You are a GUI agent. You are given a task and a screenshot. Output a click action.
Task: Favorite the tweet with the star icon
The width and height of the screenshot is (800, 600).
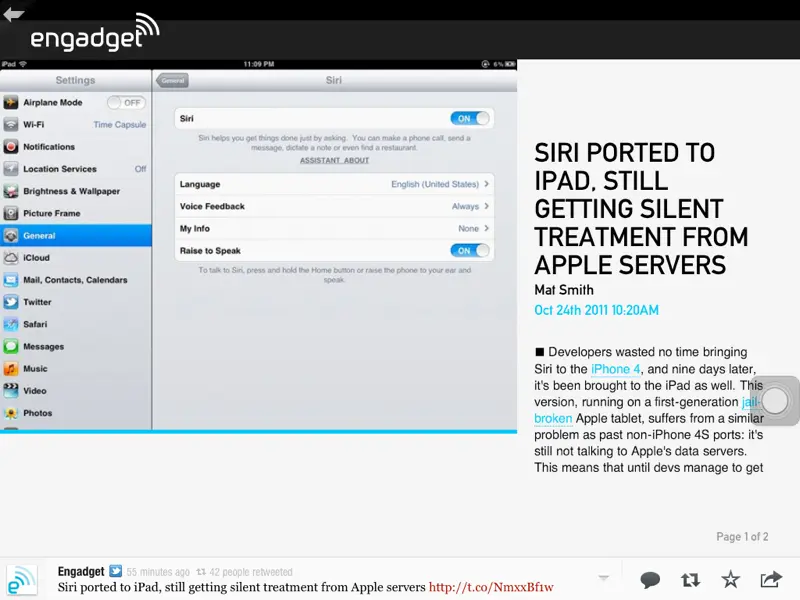tap(731, 579)
